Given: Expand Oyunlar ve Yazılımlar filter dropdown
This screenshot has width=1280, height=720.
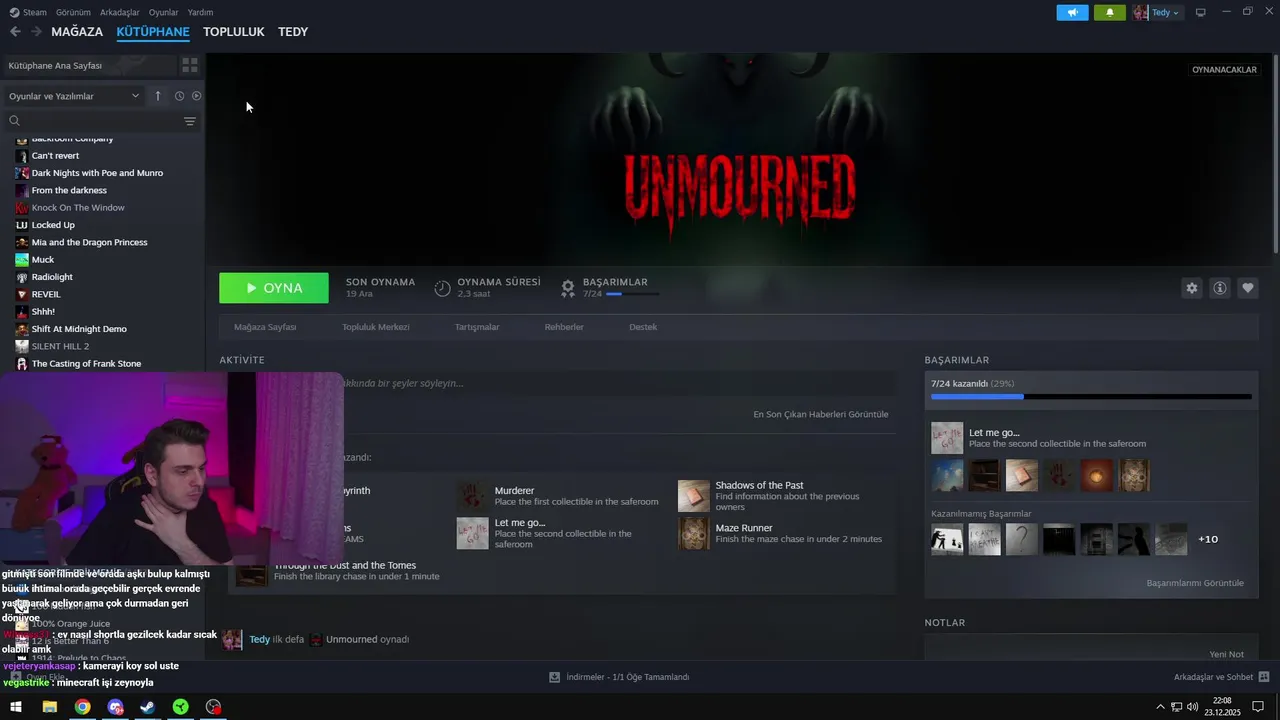Looking at the screenshot, I should coord(74,96).
